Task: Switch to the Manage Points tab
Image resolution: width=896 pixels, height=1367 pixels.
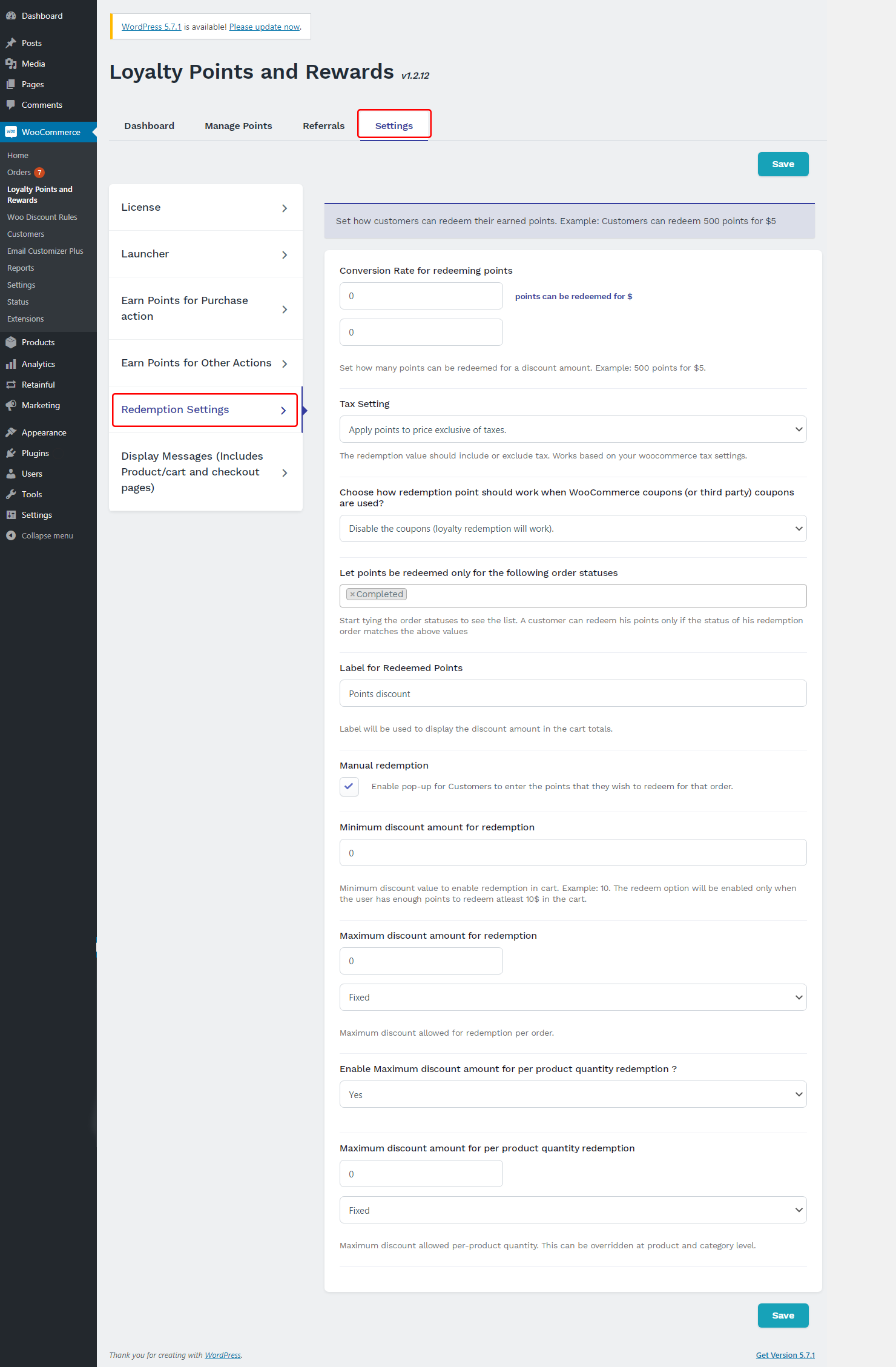Action: point(239,126)
